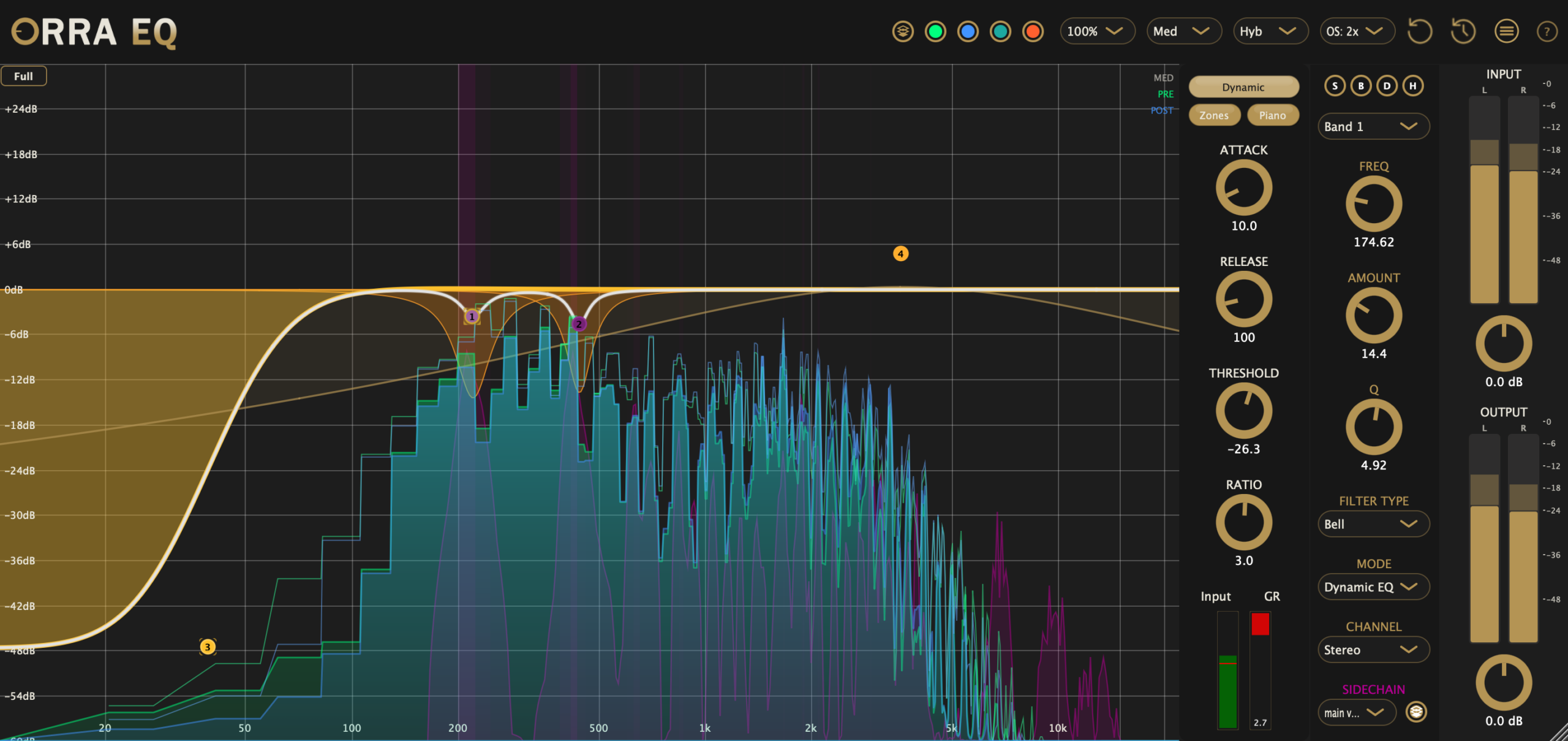This screenshot has height=741, width=1568.
Task: Open the main sidechain source dropdown
Action: coord(1357,712)
